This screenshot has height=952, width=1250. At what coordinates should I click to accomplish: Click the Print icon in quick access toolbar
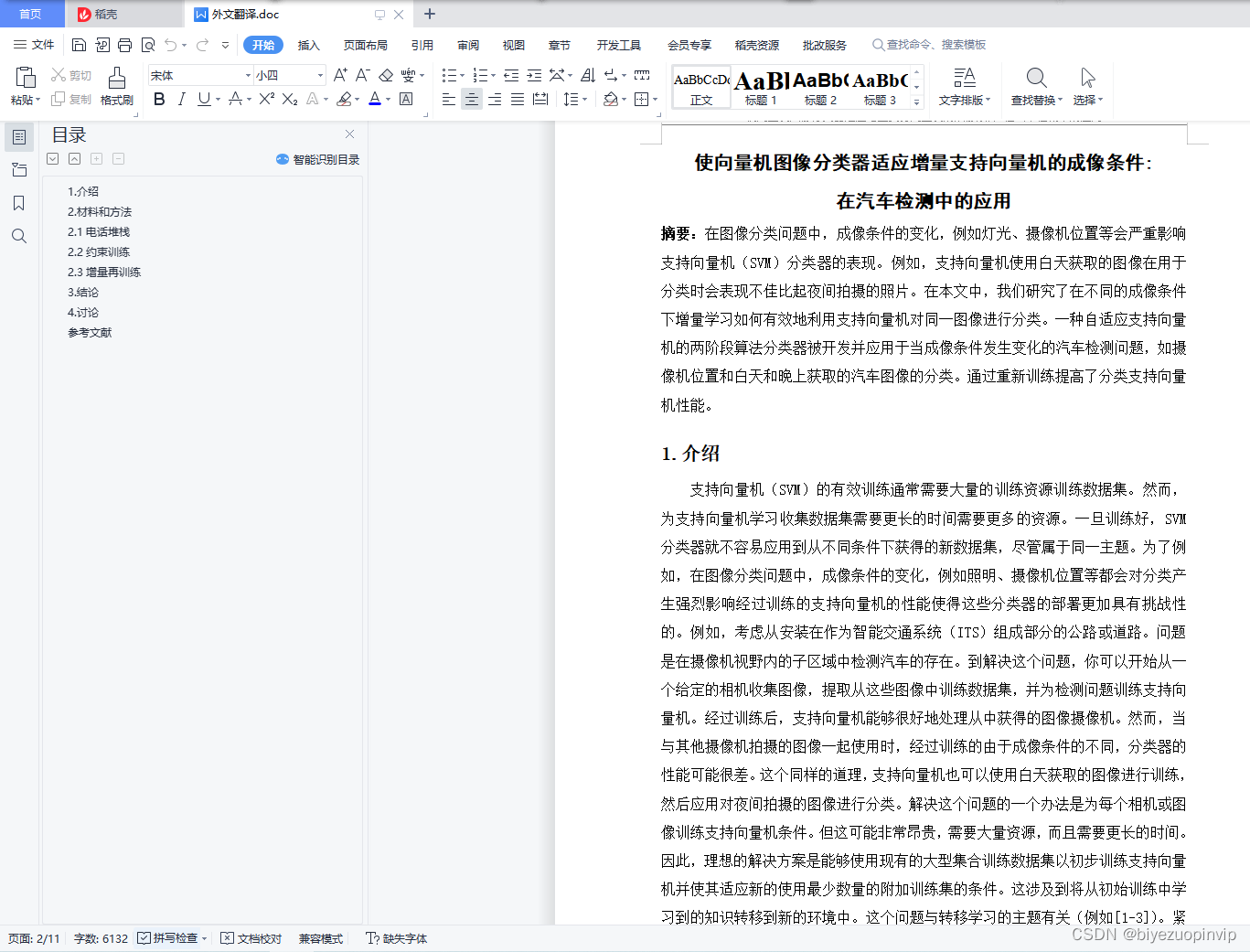pyautogui.click(x=125, y=45)
